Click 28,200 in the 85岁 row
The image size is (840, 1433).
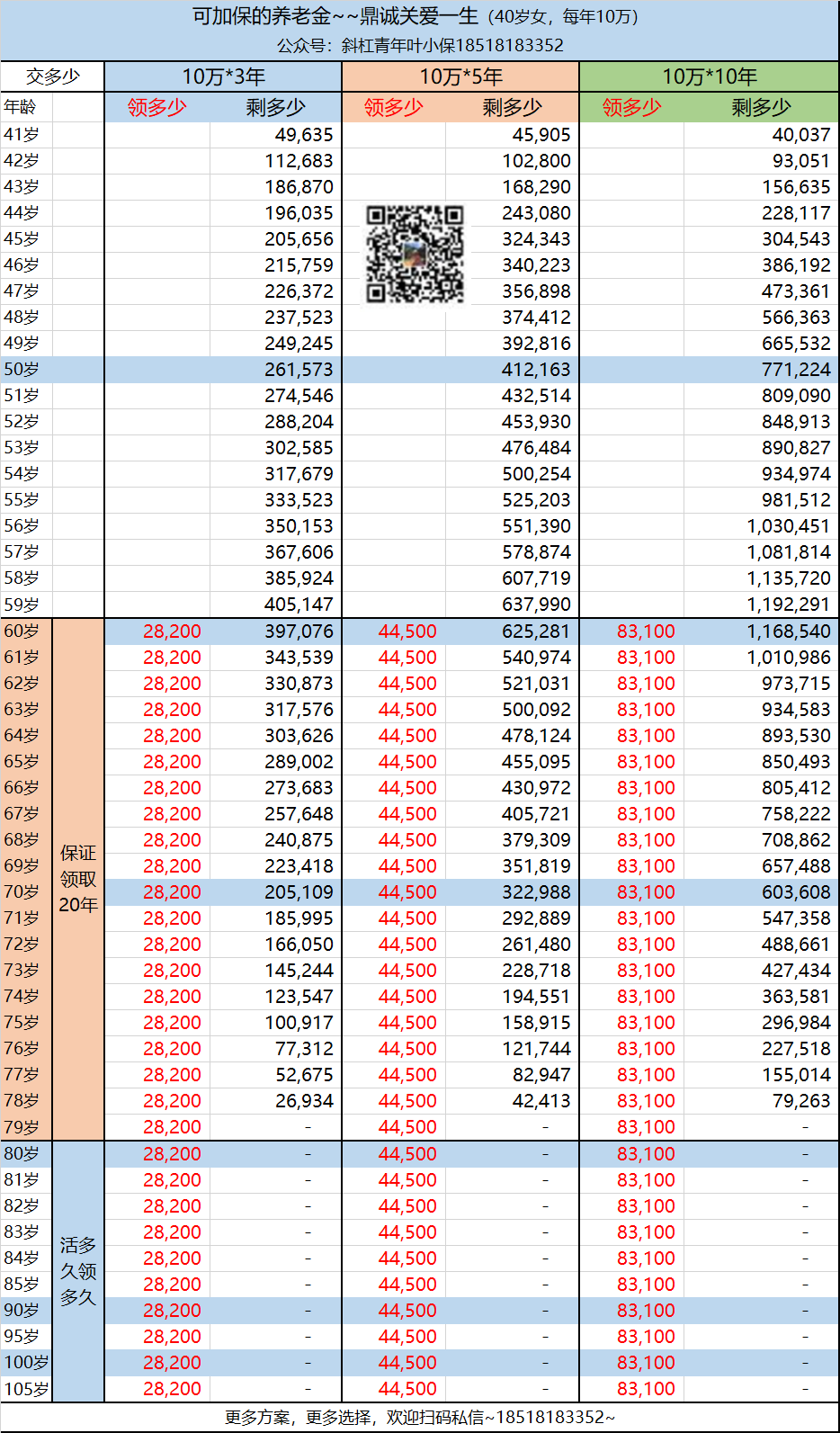tap(172, 1285)
